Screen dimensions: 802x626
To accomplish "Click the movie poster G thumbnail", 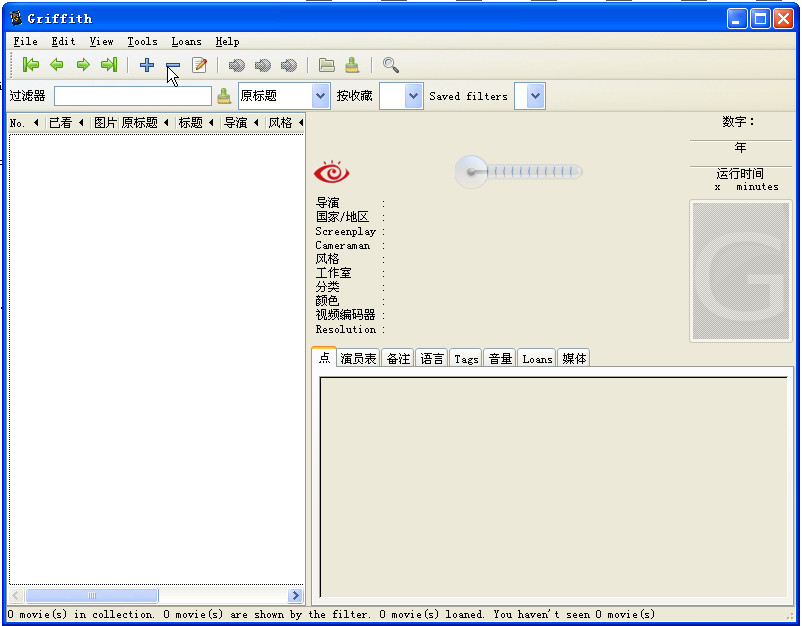I will point(741,271).
